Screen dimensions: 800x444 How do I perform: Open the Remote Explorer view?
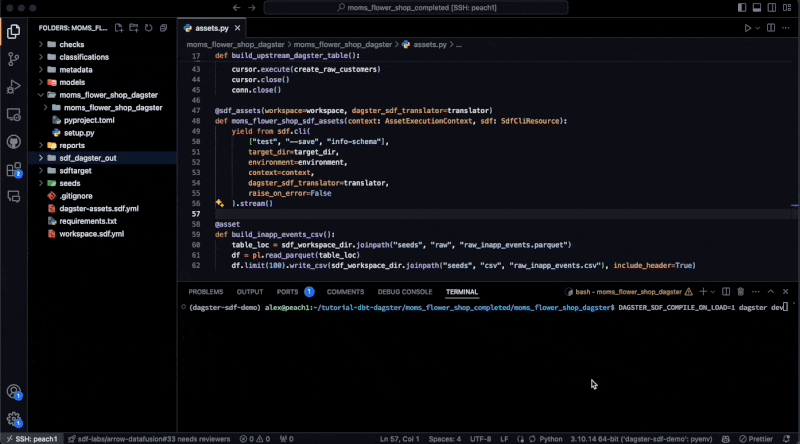click(14, 114)
